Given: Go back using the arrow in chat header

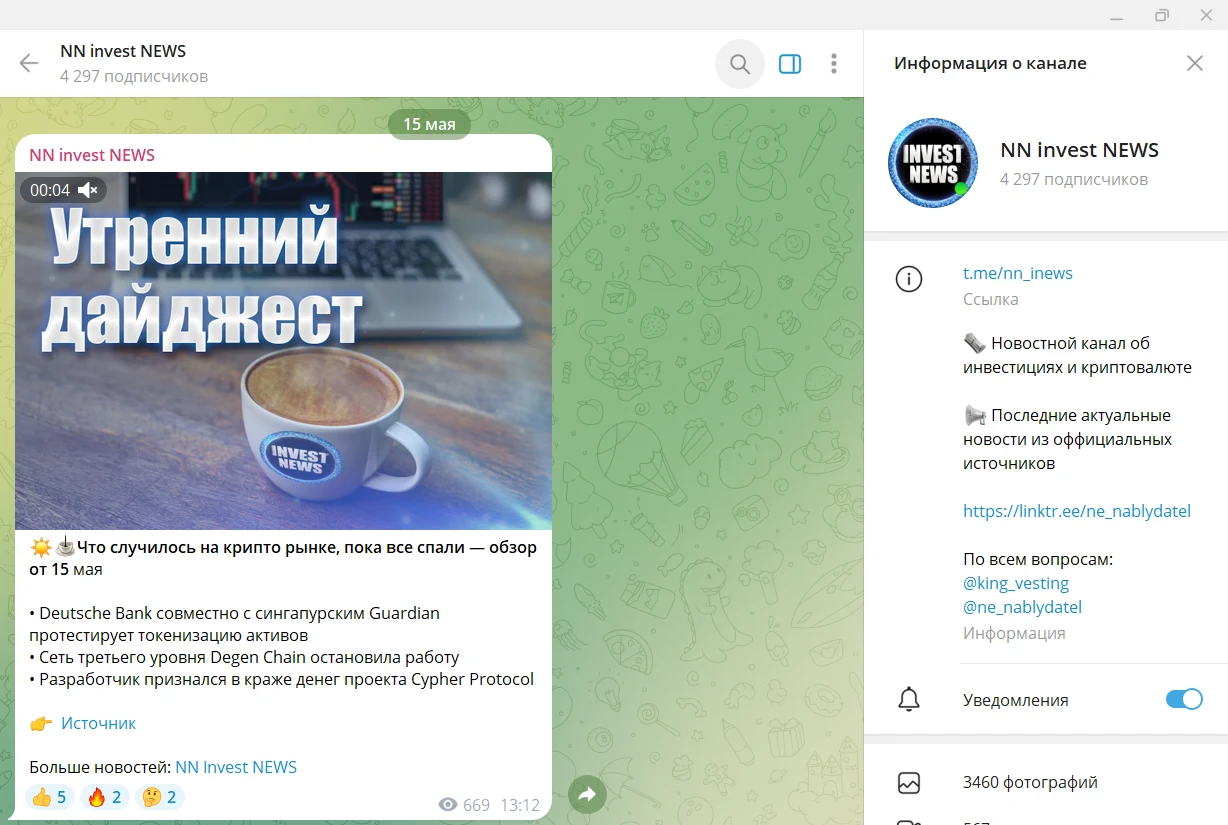Looking at the screenshot, I should [29, 64].
